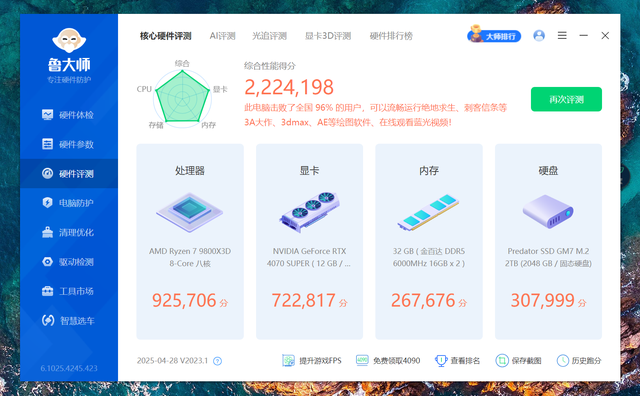Click the user account avatar icon
Image resolution: width=640 pixels, height=396 pixels.
point(539,36)
